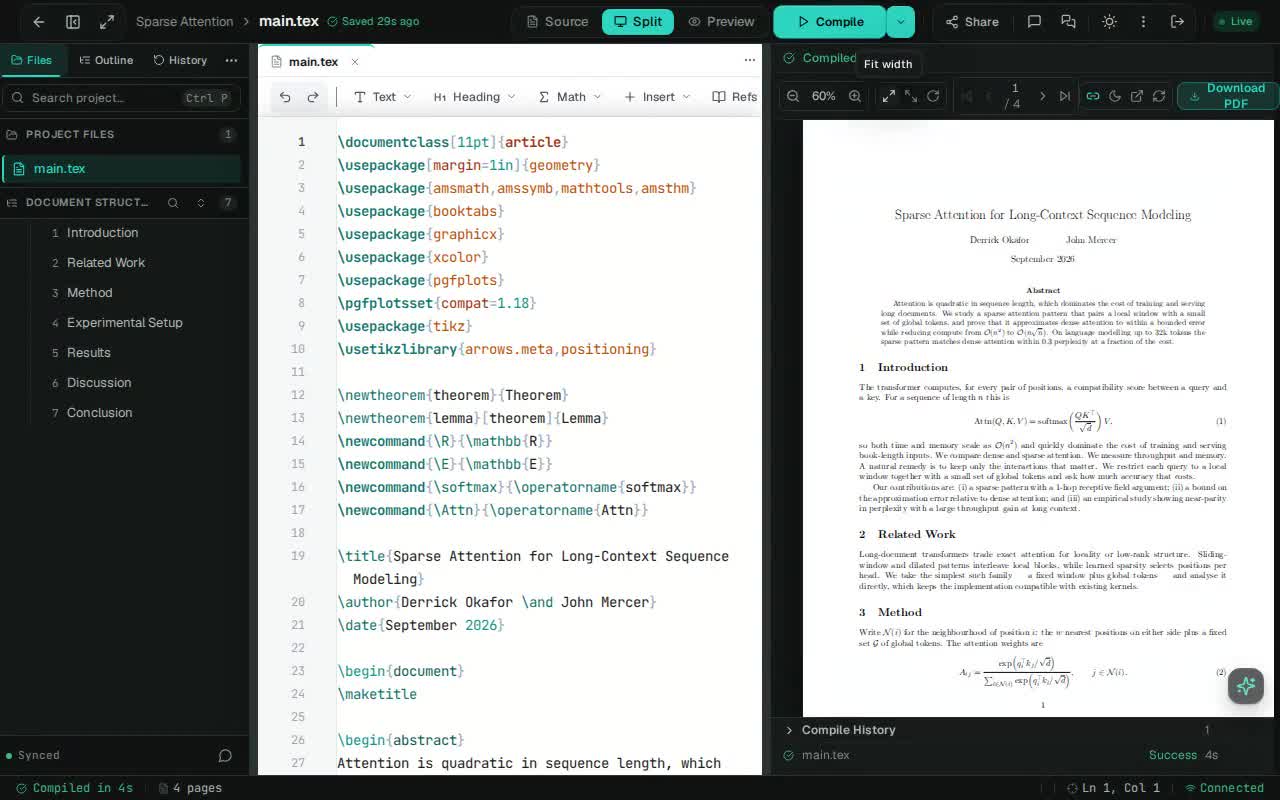This screenshot has width=1280, height=800.
Task: Switch to the Outline tab
Action: point(106,60)
